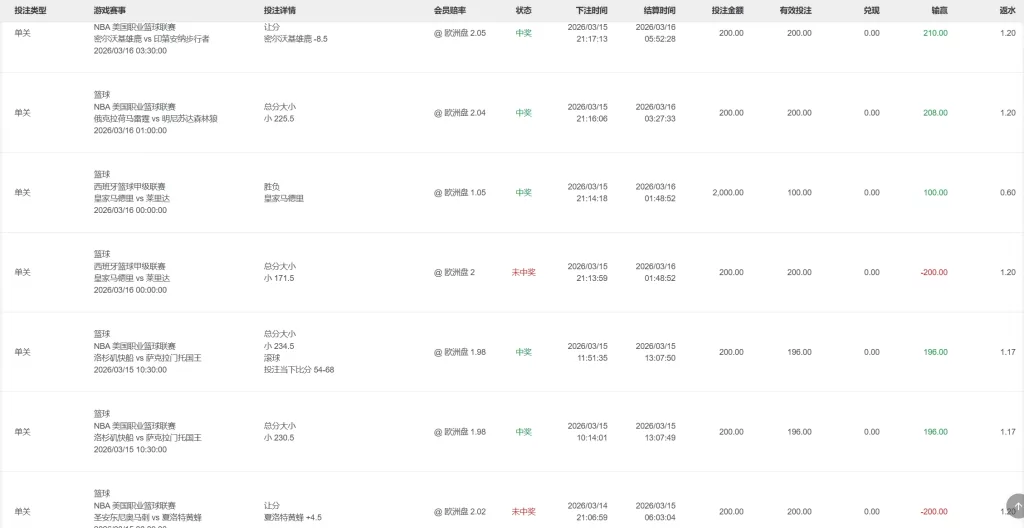Click the 投法详情 column header
Image resolution: width=1024 pixels, height=528 pixels.
pos(280,10)
